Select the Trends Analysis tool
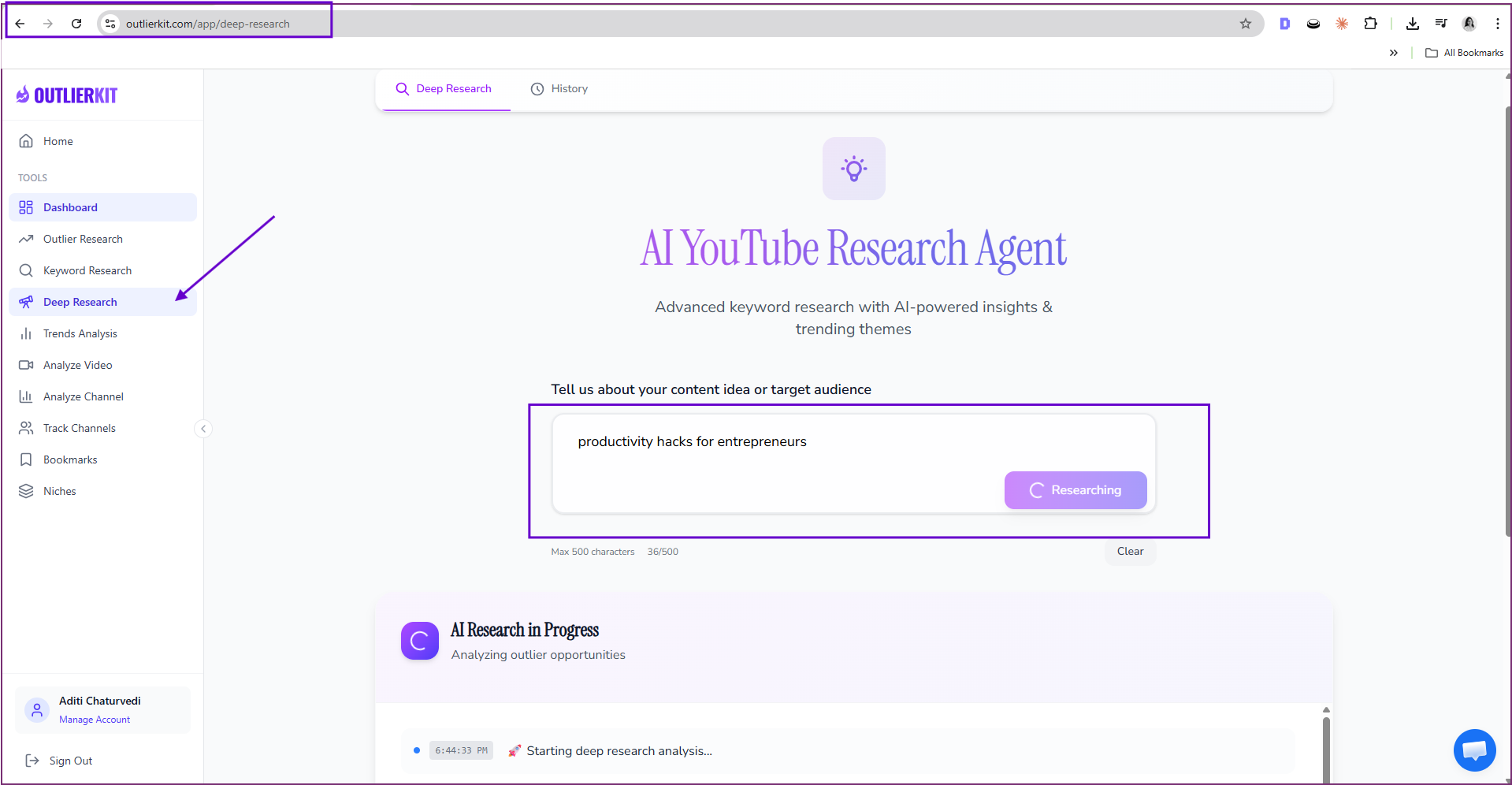 tap(79, 333)
